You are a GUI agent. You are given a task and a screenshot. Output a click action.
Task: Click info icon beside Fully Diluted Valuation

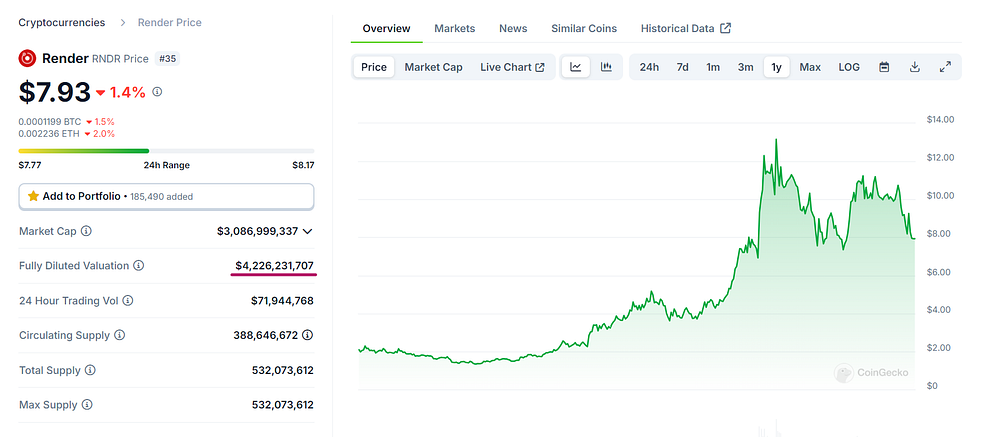click(x=138, y=265)
